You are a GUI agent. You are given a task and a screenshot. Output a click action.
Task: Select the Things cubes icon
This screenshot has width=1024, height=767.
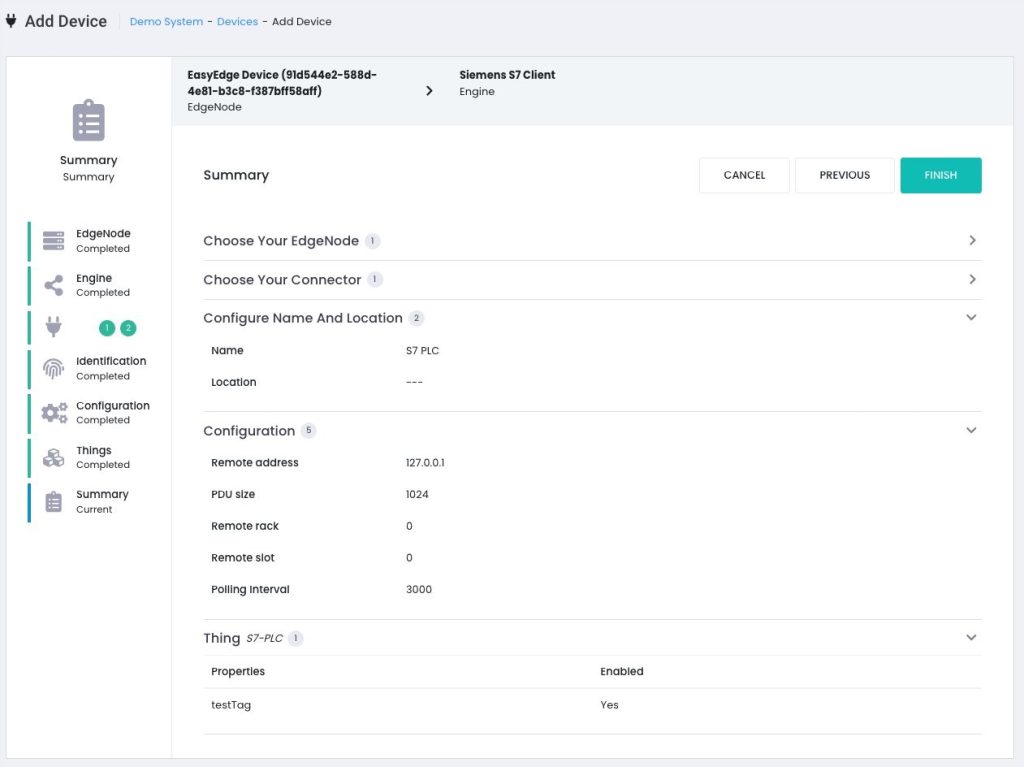(54, 457)
